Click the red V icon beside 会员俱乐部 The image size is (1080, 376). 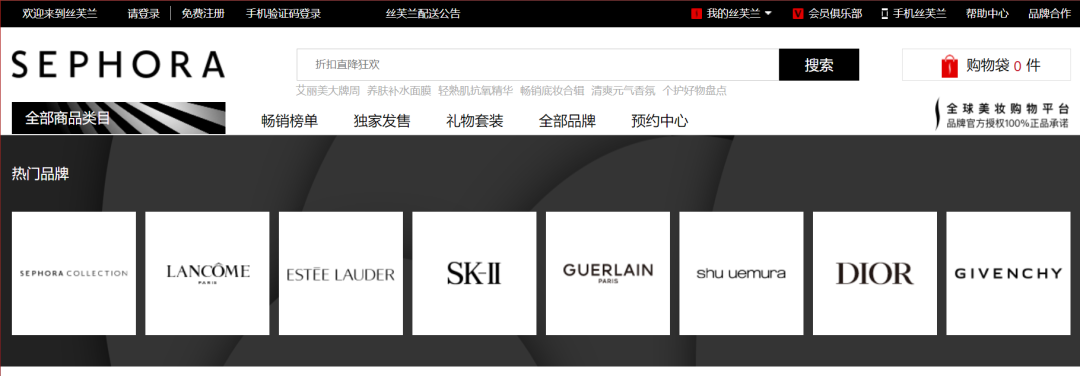click(x=798, y=14)
